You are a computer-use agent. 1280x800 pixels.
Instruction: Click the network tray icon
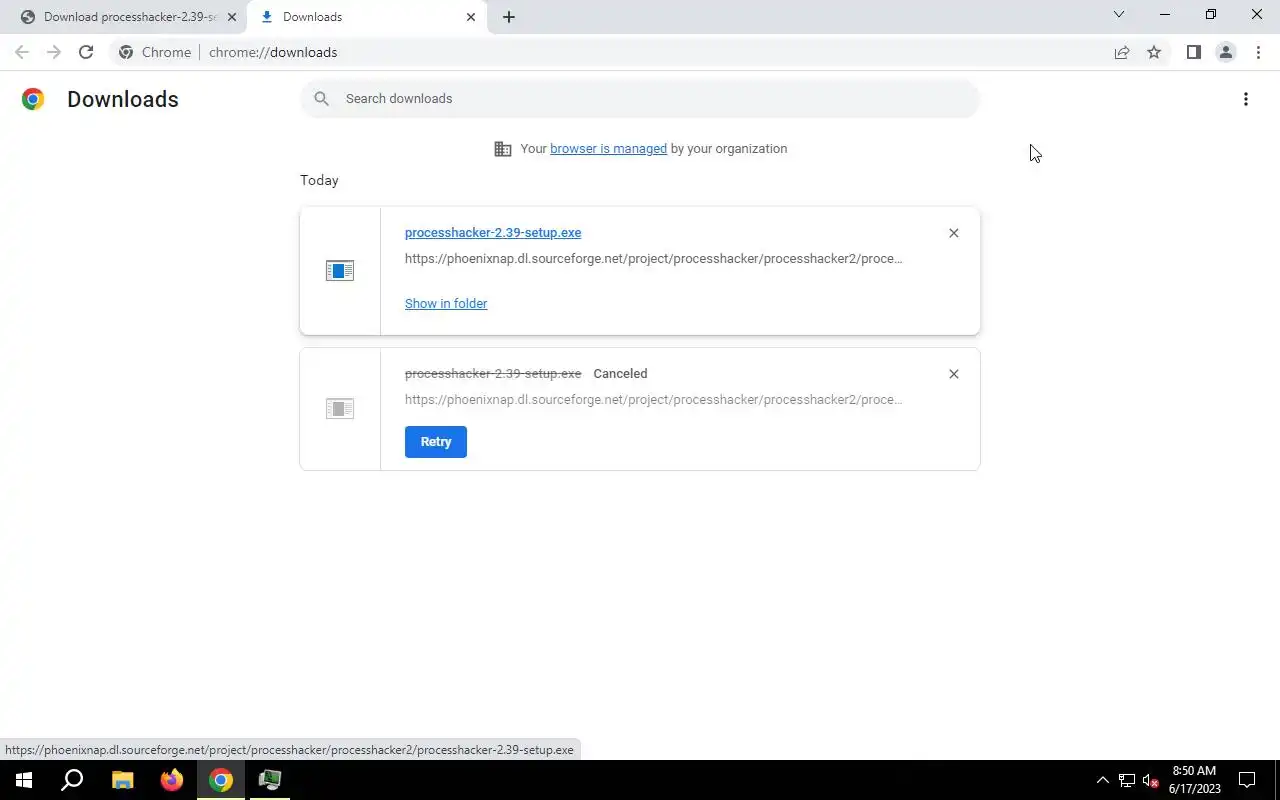[x=1127, y=780]
